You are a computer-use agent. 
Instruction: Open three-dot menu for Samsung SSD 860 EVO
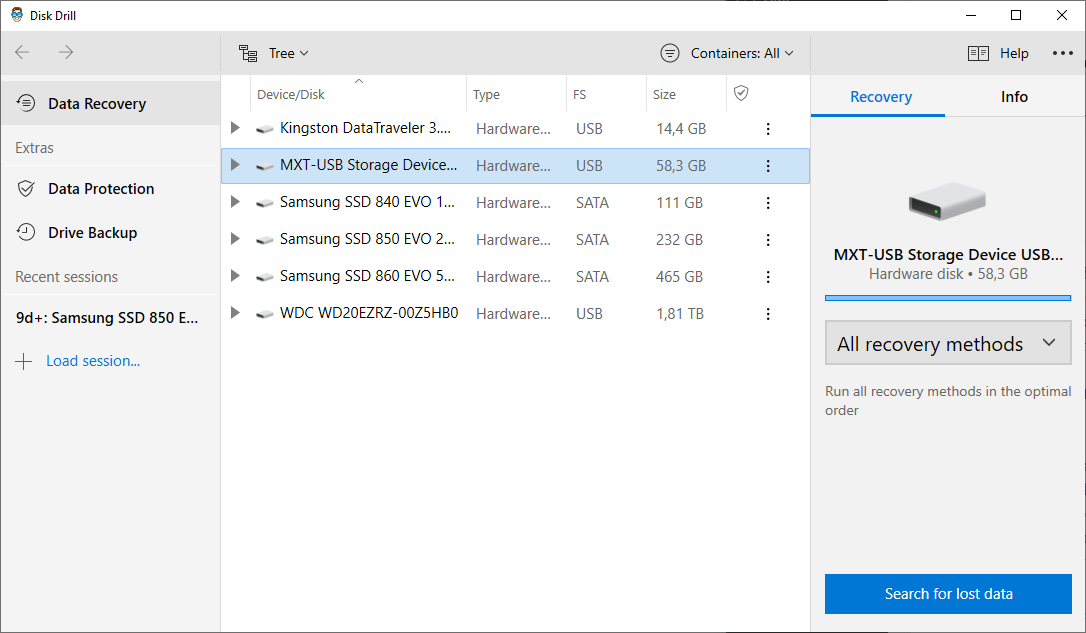(768, 277)
